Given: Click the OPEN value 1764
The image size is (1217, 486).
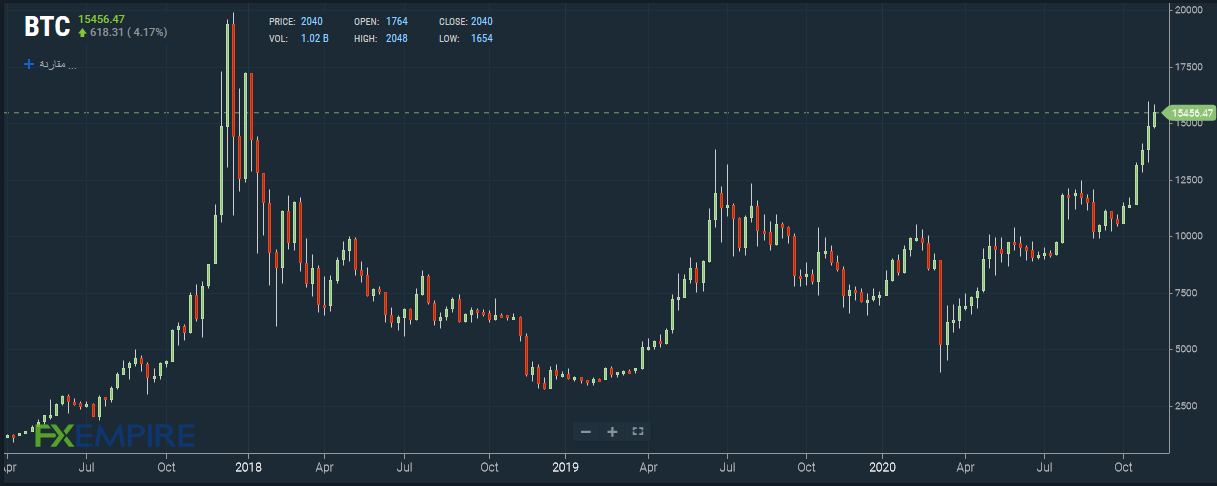Looking at the screenshot, I should [396, 22].
